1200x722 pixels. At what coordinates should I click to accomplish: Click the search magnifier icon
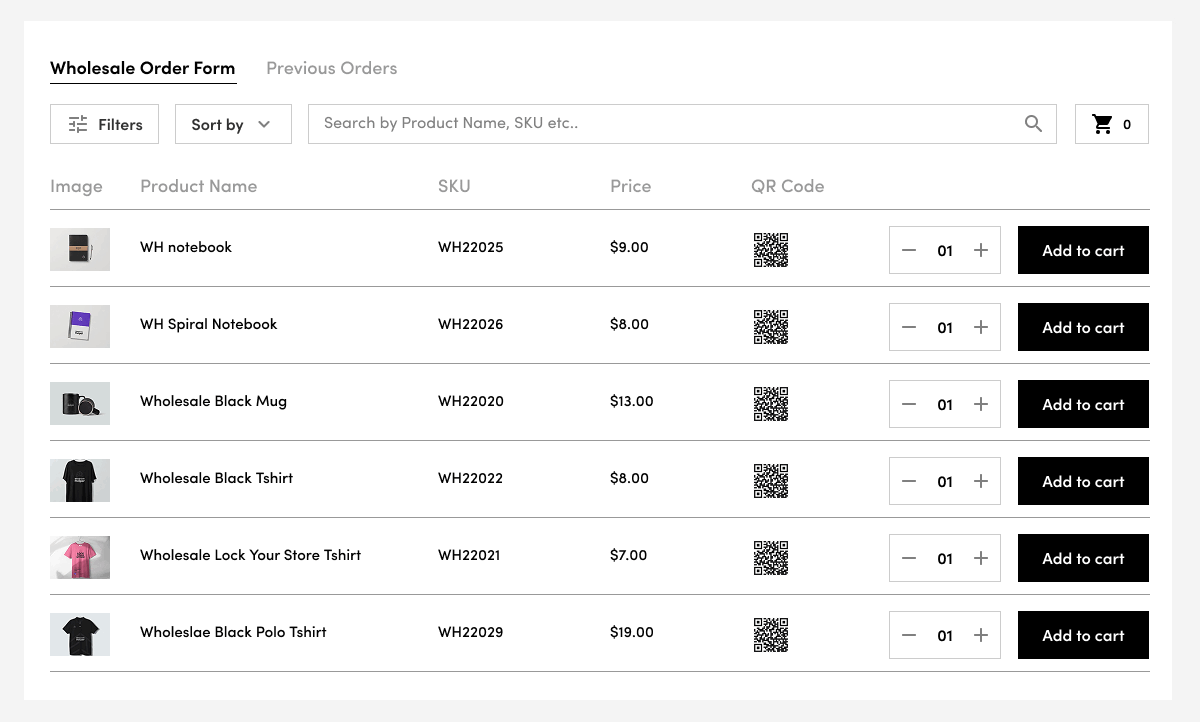(x=1033, y=124)
